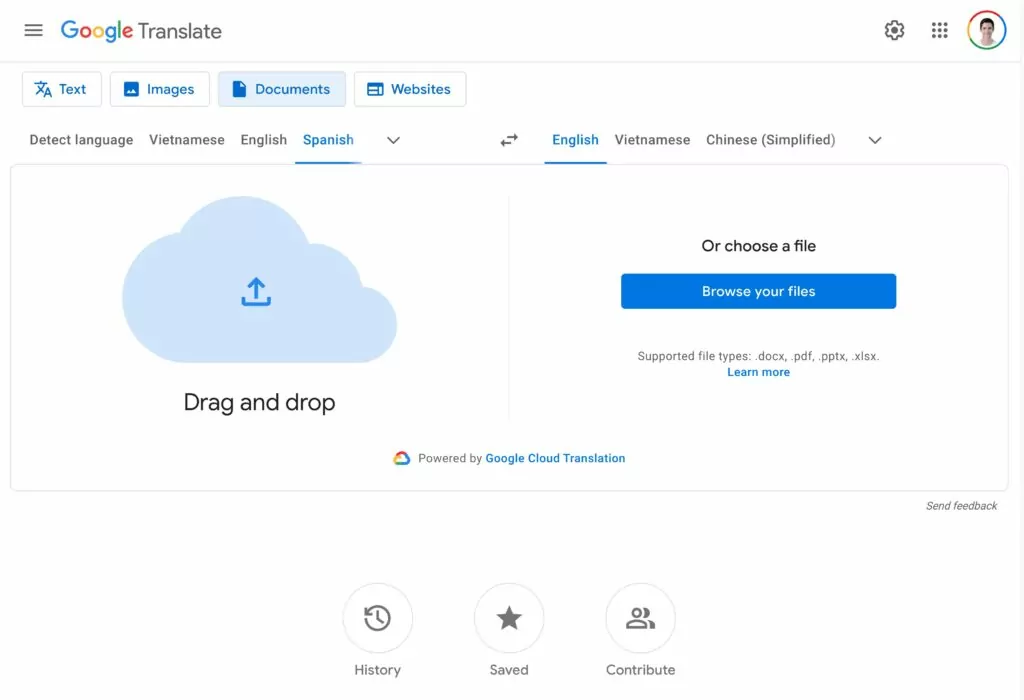
Task: Switch to Images translation mode
Action: coord(159,89)
